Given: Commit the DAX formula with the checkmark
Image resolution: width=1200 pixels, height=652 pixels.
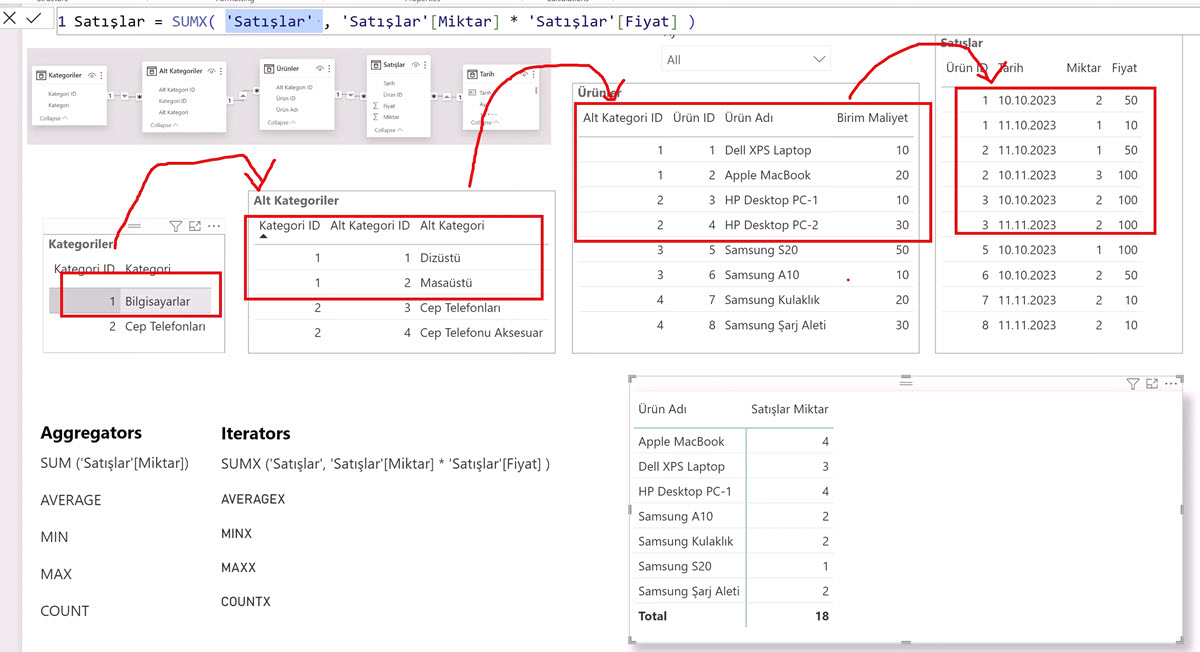Looking at the screenshot, I should tap(34, 19).
